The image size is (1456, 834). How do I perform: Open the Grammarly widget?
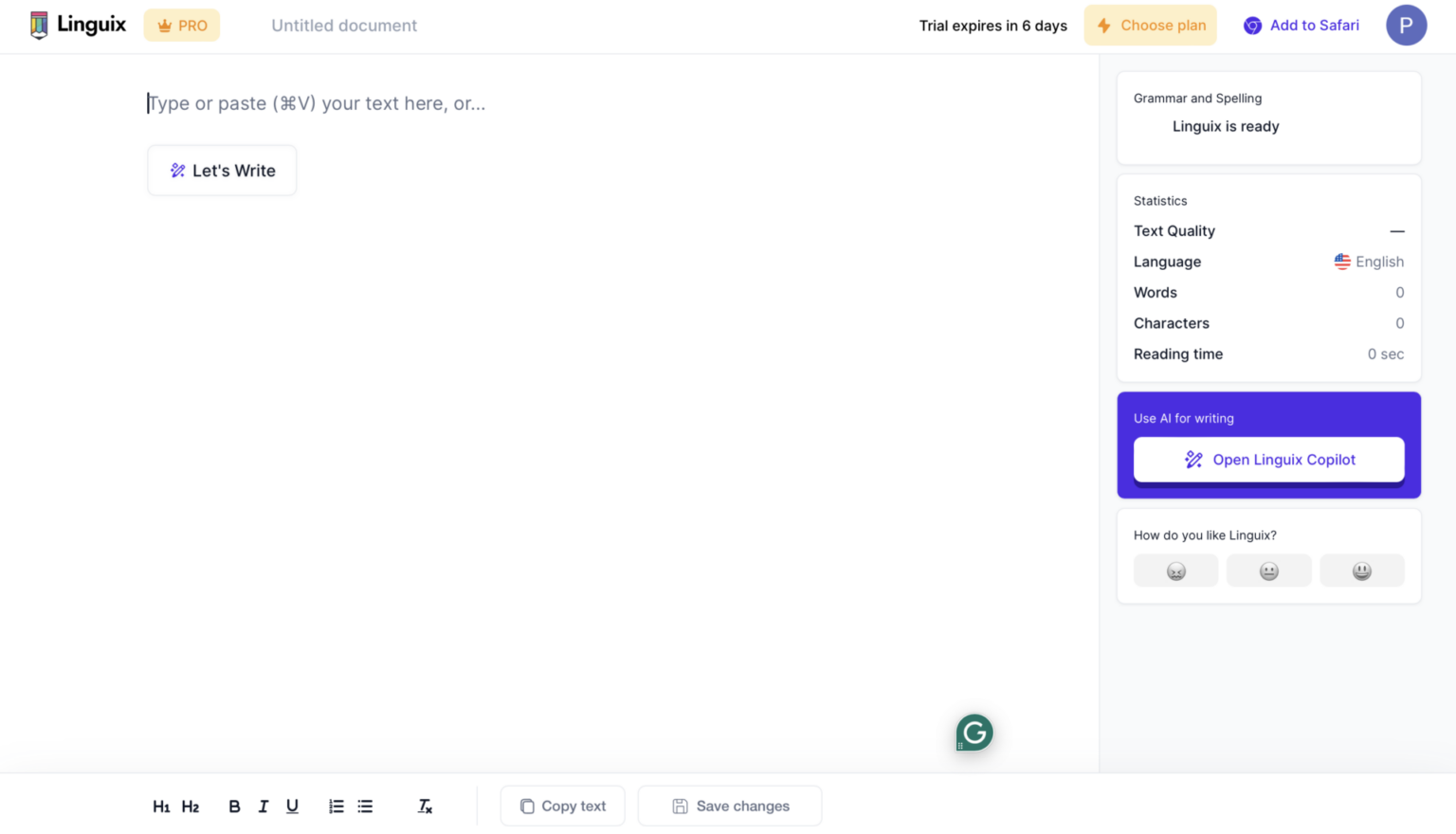point(974,732)
